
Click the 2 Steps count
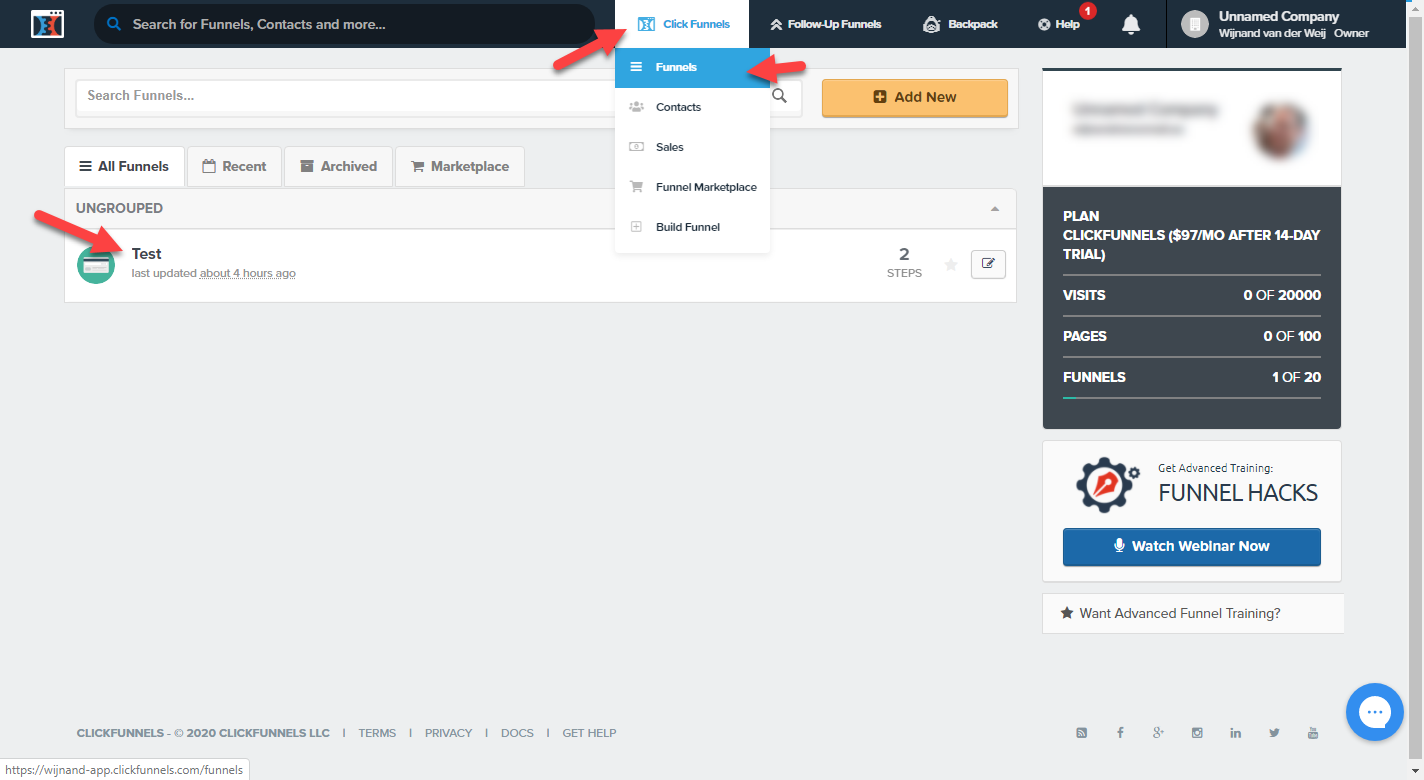(904, 262)
